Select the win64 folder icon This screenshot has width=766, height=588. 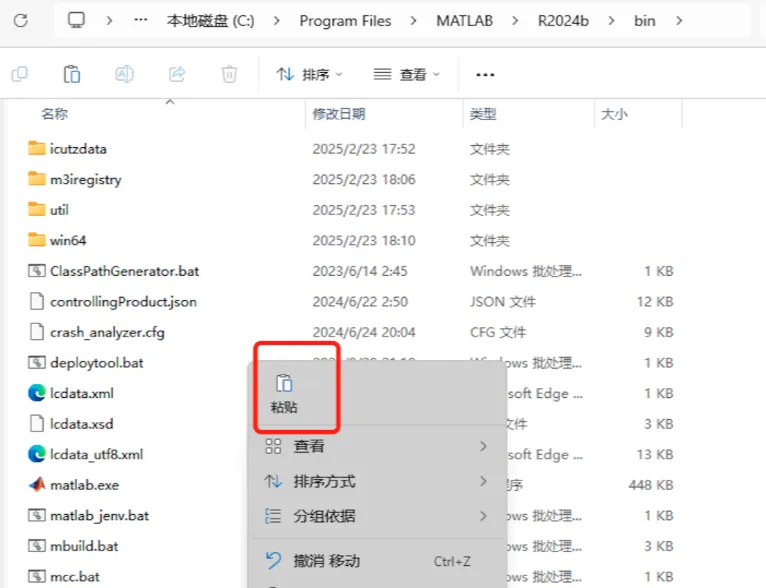click(37, 240)
